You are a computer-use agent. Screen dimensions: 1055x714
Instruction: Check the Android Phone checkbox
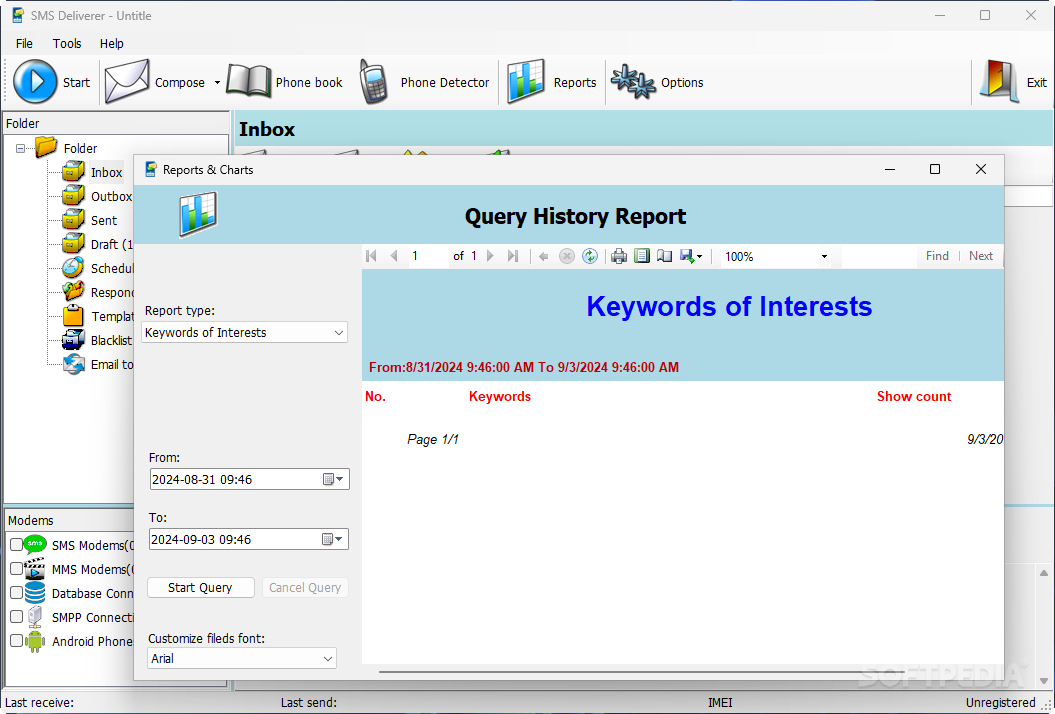[17, 641]
